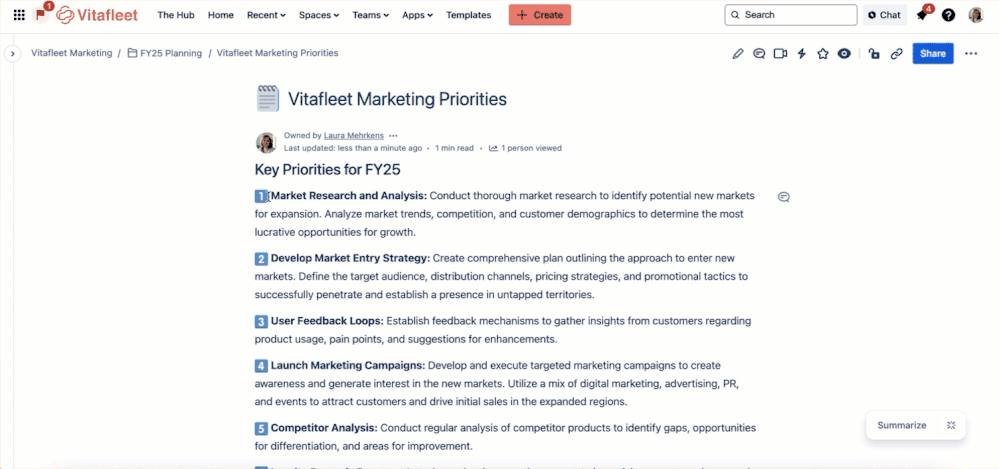
Task: Go to The Hub menu item
Action: pos(176,15)
